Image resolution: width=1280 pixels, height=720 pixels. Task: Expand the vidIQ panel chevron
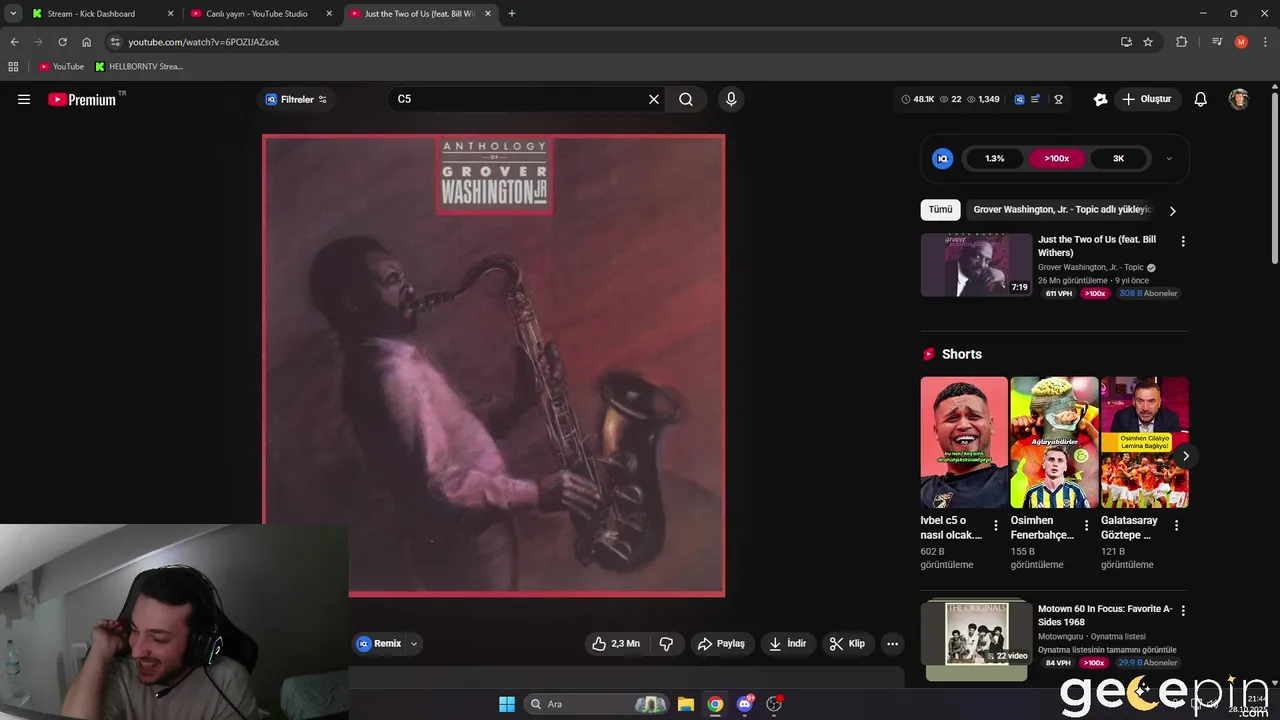[x=1169, y=158]
